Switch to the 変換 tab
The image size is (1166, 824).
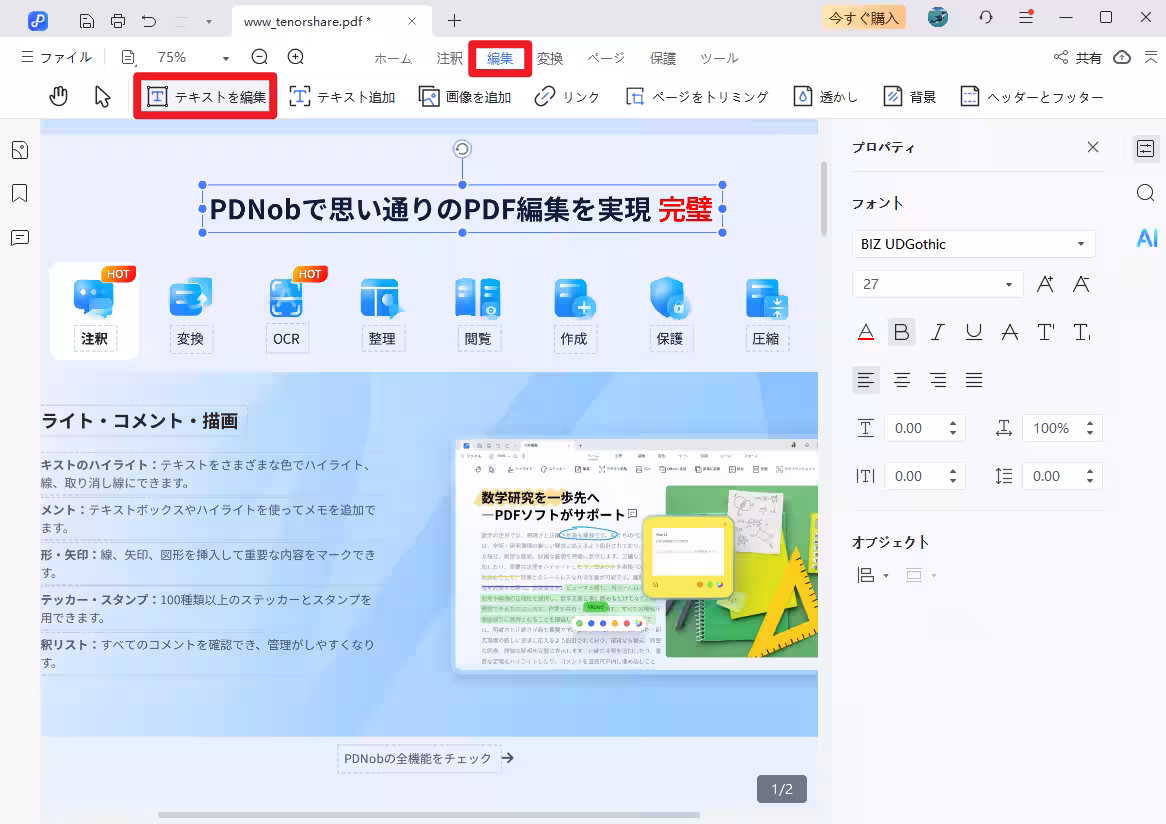549,58
